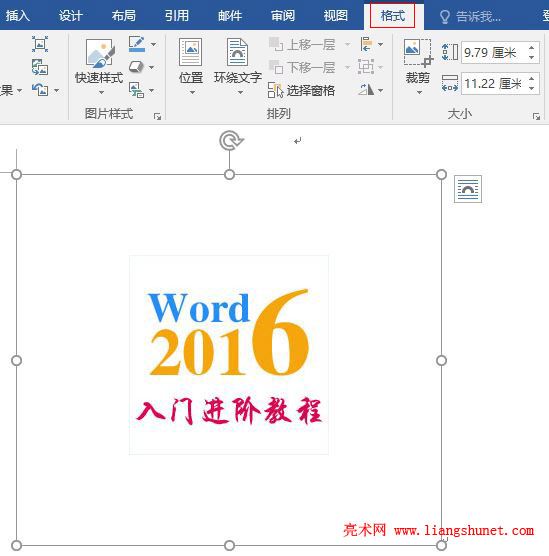Viewport: 549px width, 556px height.
Task: Expand the picture layout dropdown arrow
Action: [x=151, y=90]
